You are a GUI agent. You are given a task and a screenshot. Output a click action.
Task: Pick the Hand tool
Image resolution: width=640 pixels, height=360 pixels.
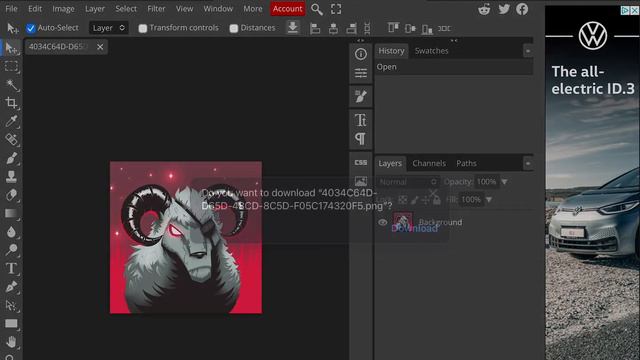11,342
